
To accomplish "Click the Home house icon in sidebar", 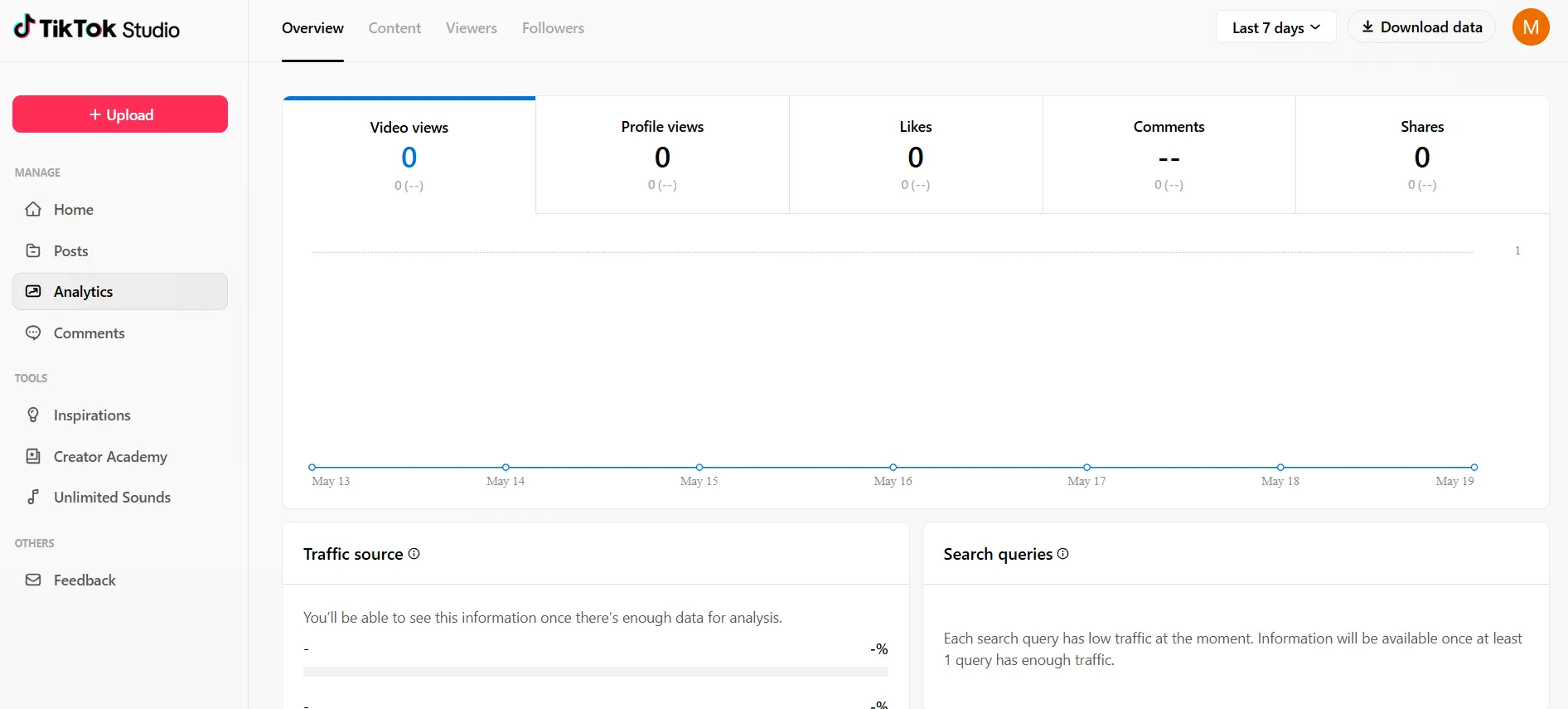I will 33,209.
